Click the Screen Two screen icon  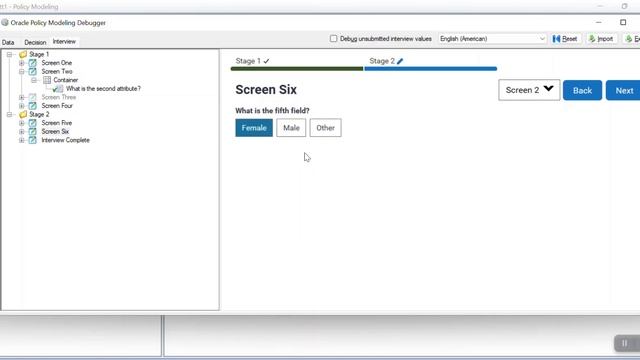pyautogui.click(x=32, y=71)
